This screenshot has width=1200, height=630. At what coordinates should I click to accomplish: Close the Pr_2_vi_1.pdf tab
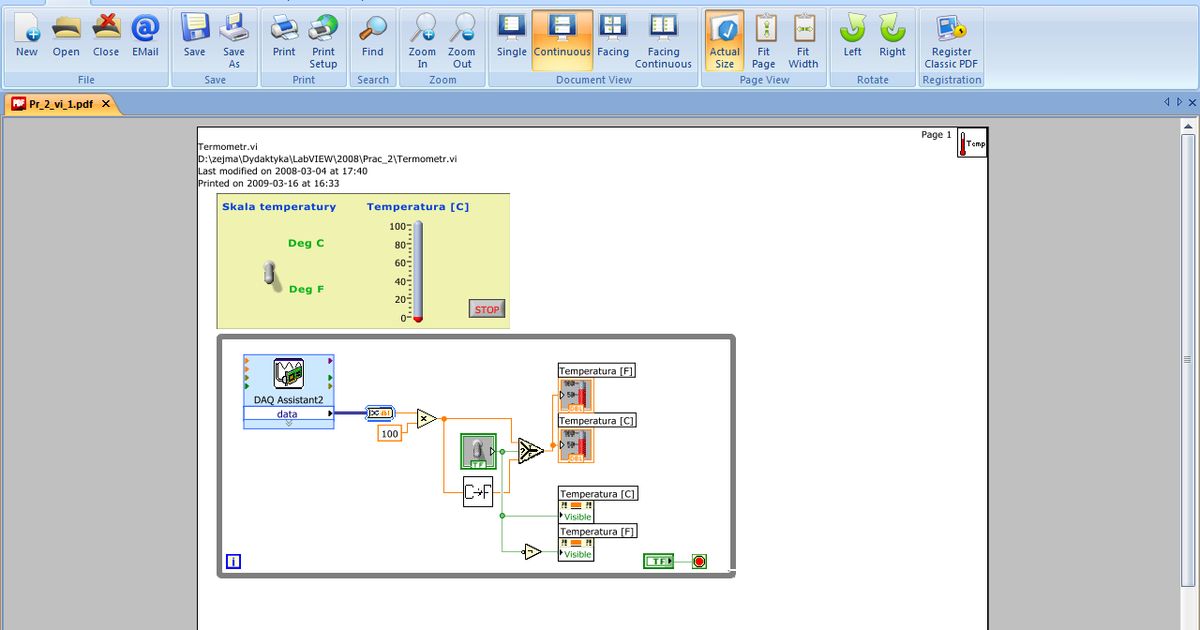[x=105, y=103]
